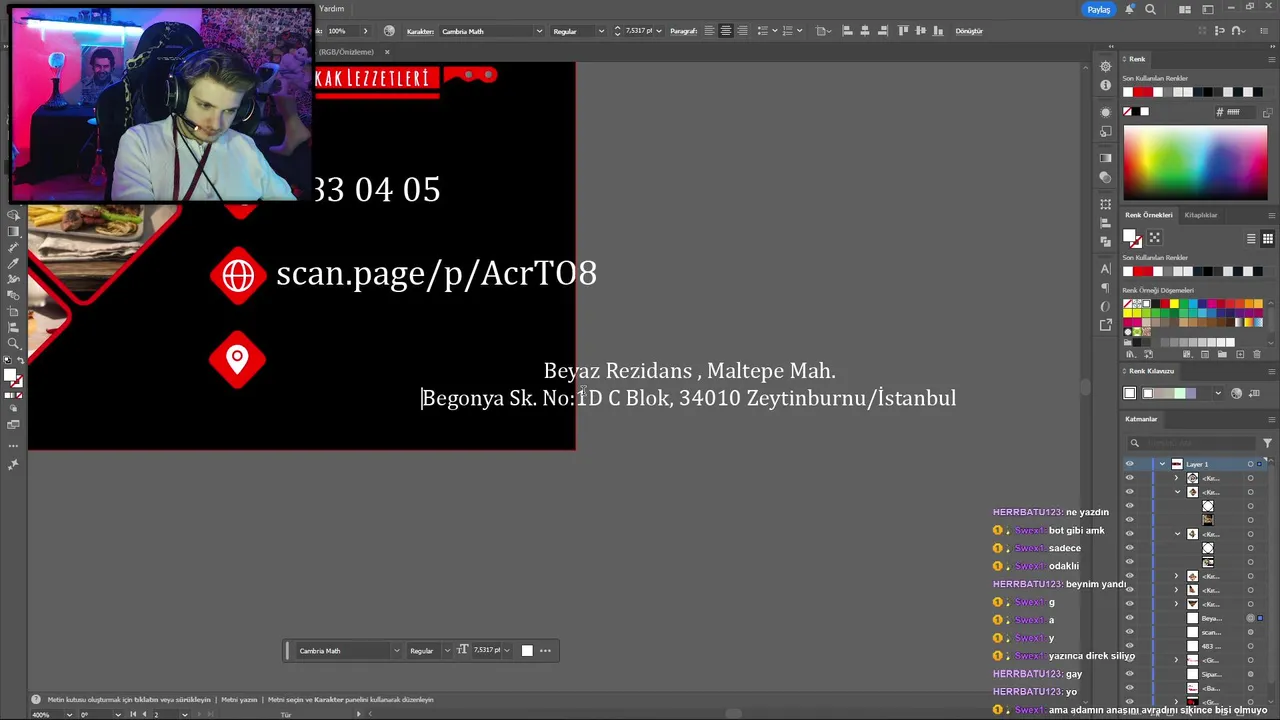Image resolution: width=1280 pixels, height=720 pixels.
Task: Open the Yardım menu
Action: pos(331,8)
